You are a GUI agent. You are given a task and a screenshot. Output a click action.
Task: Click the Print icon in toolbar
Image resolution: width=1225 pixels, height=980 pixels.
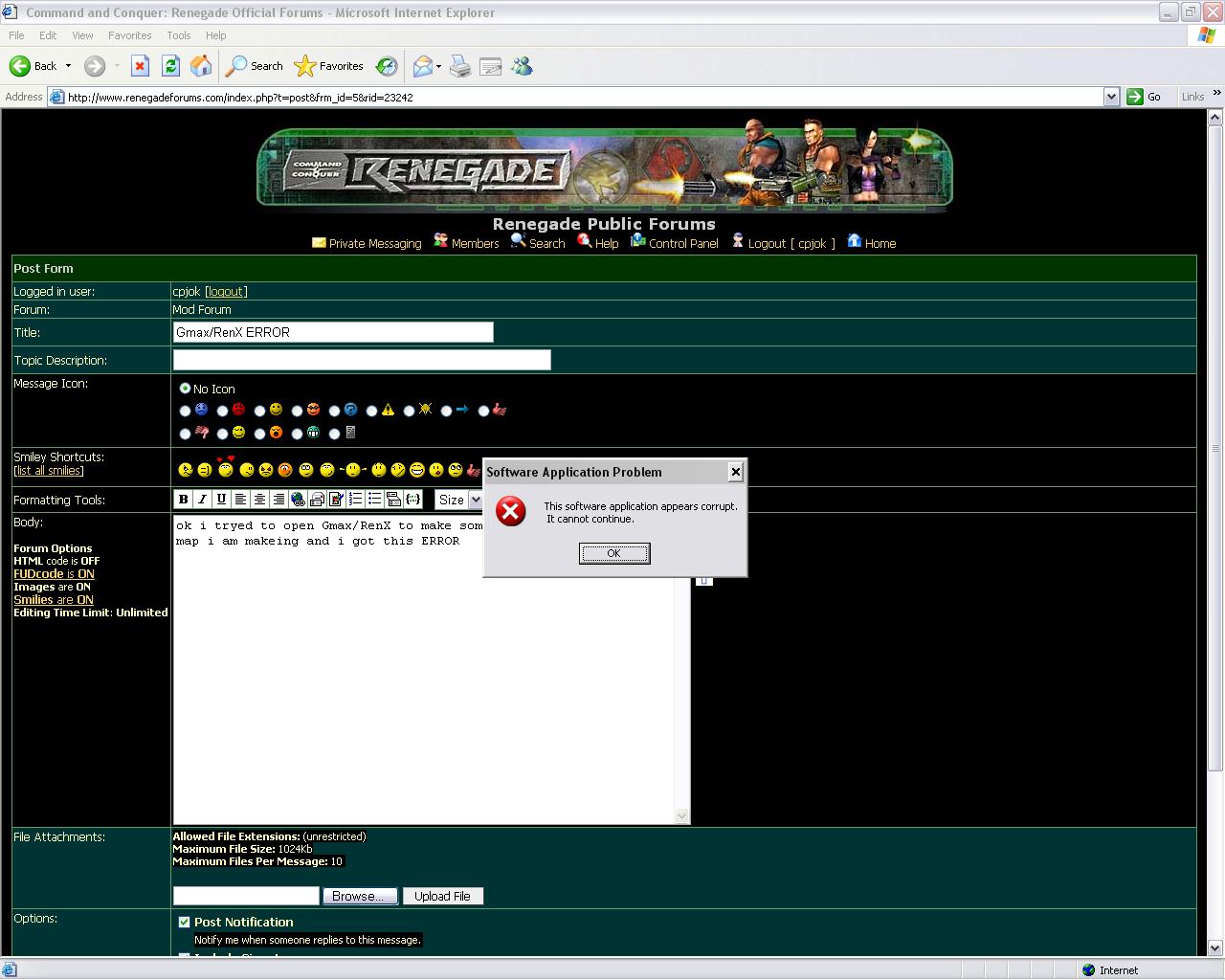460,66
